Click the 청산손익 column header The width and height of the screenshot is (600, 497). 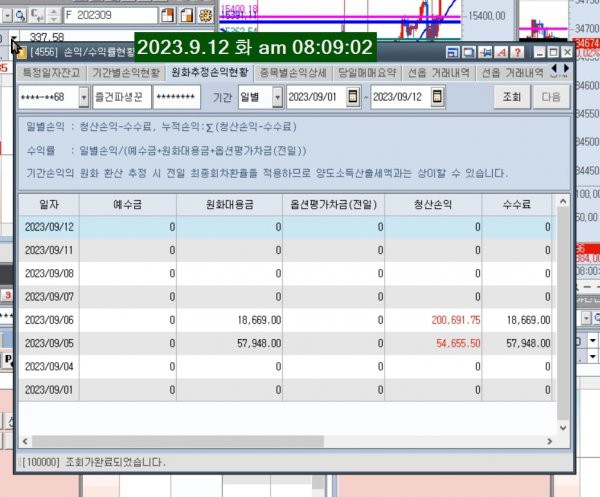[x=433, y=205]
